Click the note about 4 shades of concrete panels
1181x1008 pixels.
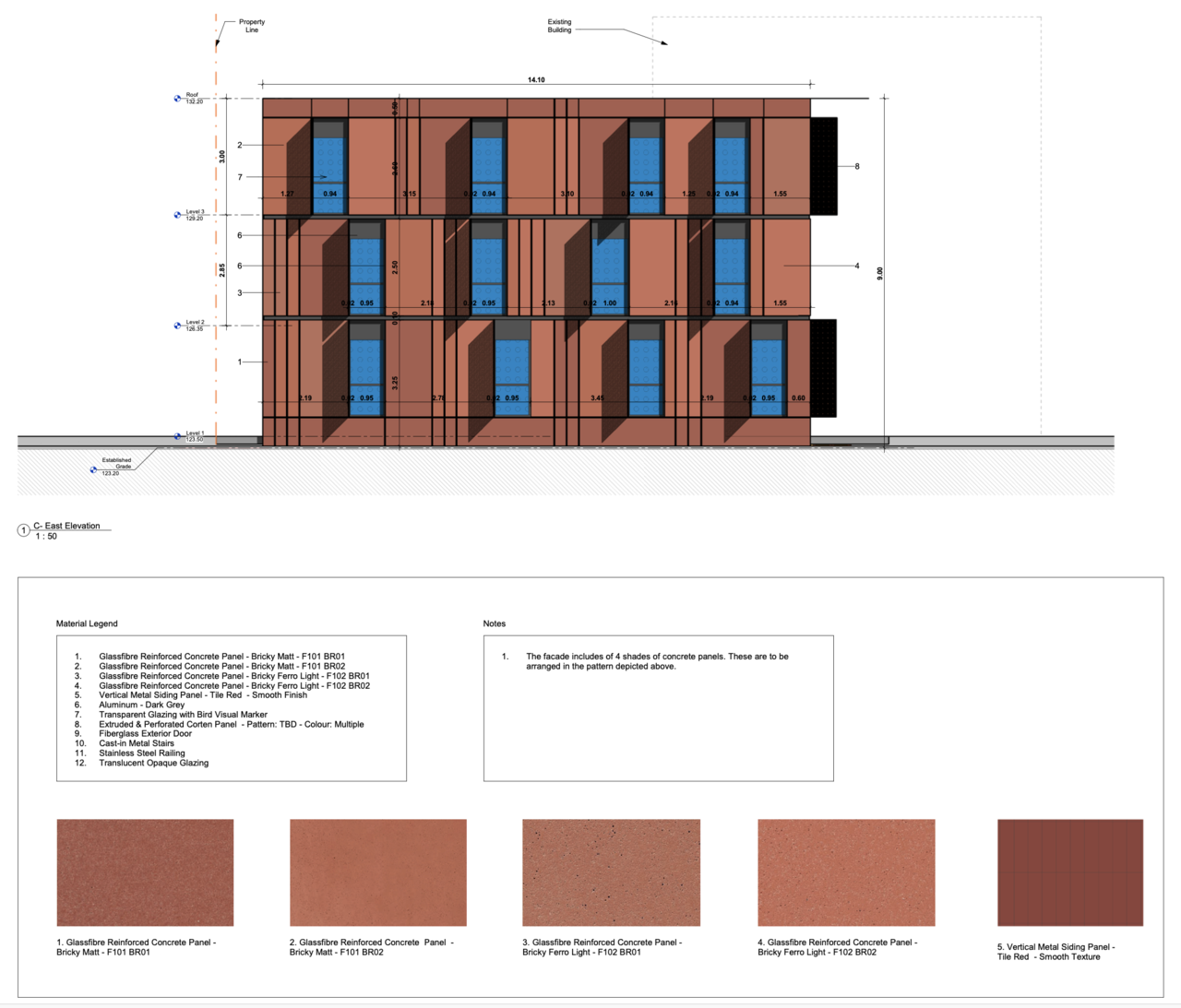click(657, 661)
